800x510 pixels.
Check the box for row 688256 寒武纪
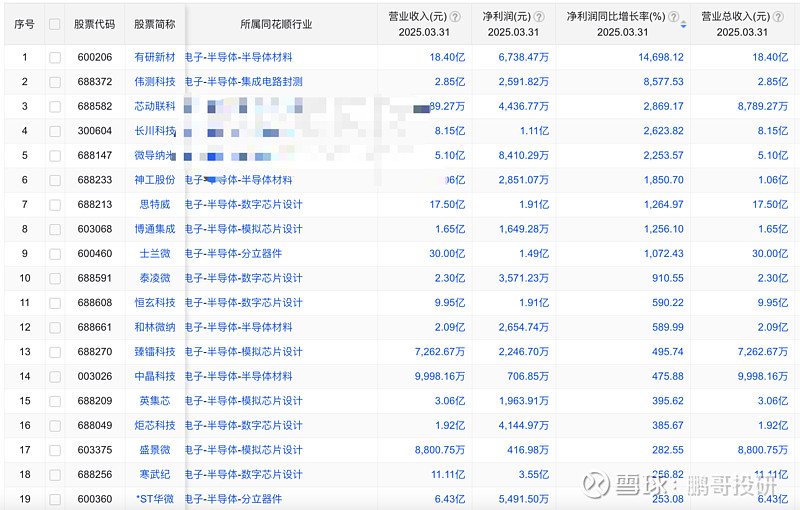55,474
